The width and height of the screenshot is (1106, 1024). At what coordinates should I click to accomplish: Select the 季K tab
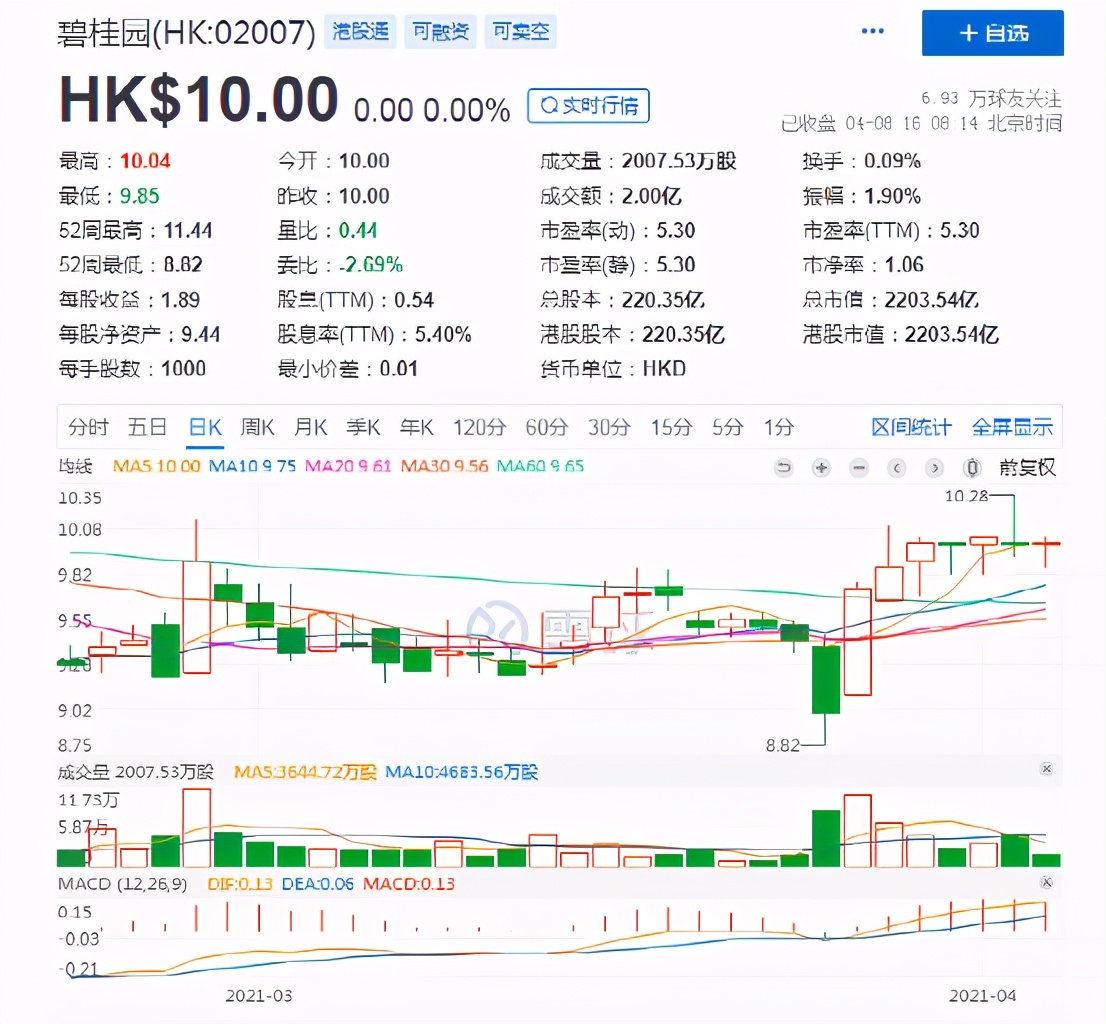coord(363,427)
